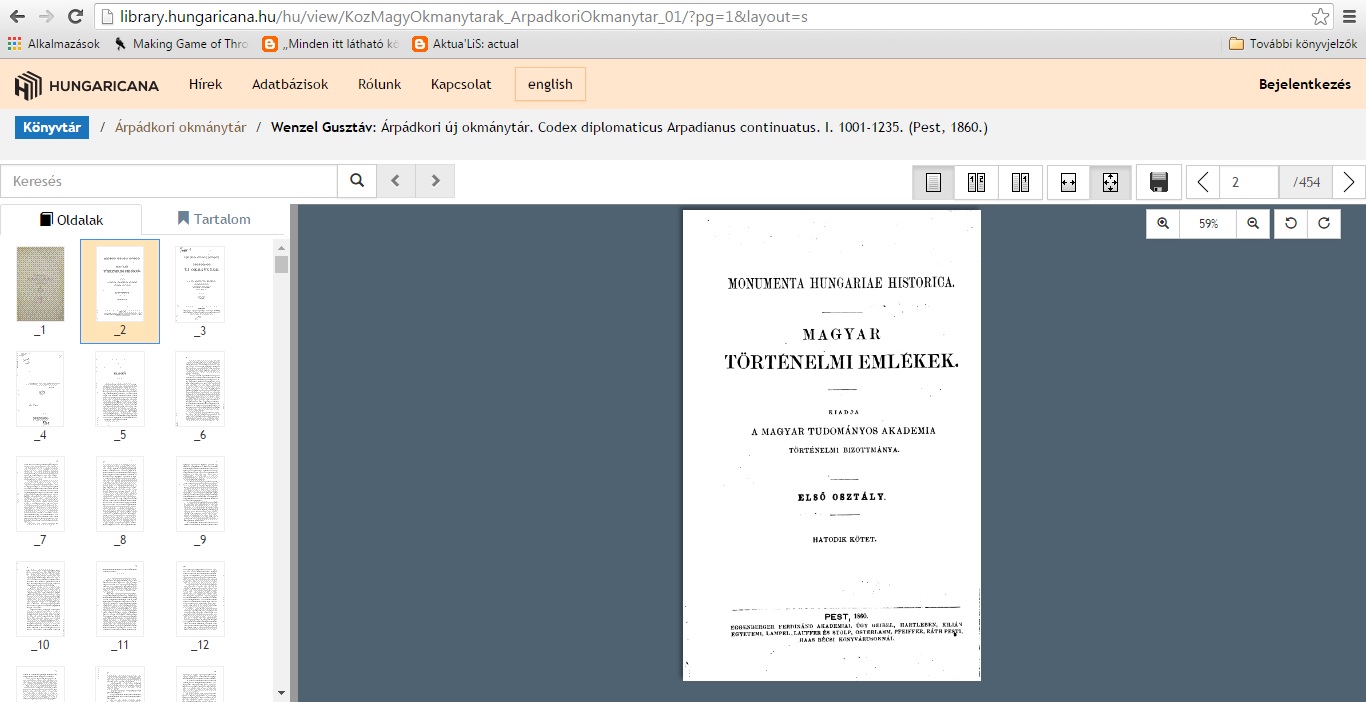The height and width of the screenshot is (702, 1366).
Task: Select two-page layout view
Action: [x=976, y=182]
